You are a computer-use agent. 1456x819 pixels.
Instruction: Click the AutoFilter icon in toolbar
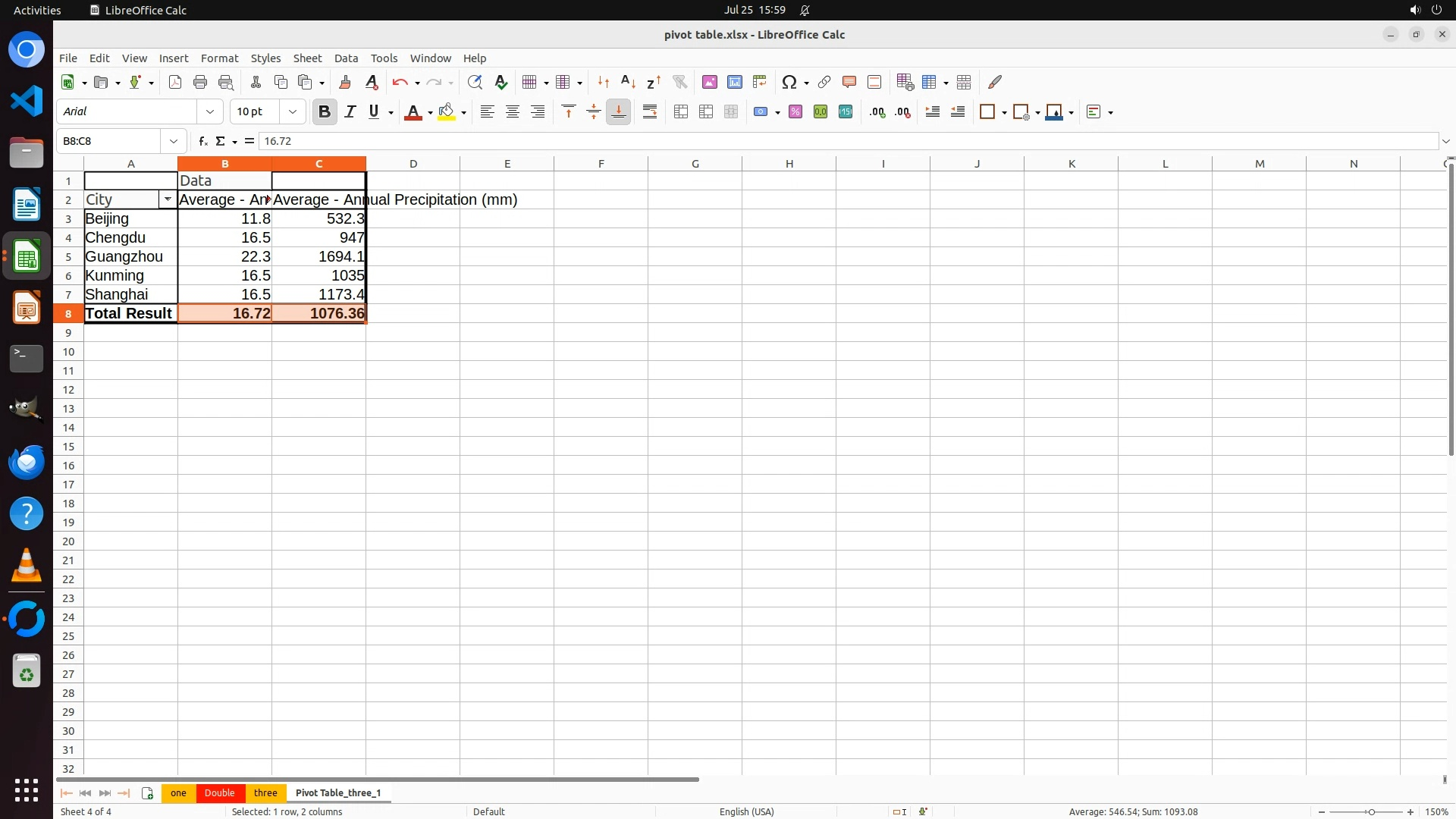[x=679, y=82]
